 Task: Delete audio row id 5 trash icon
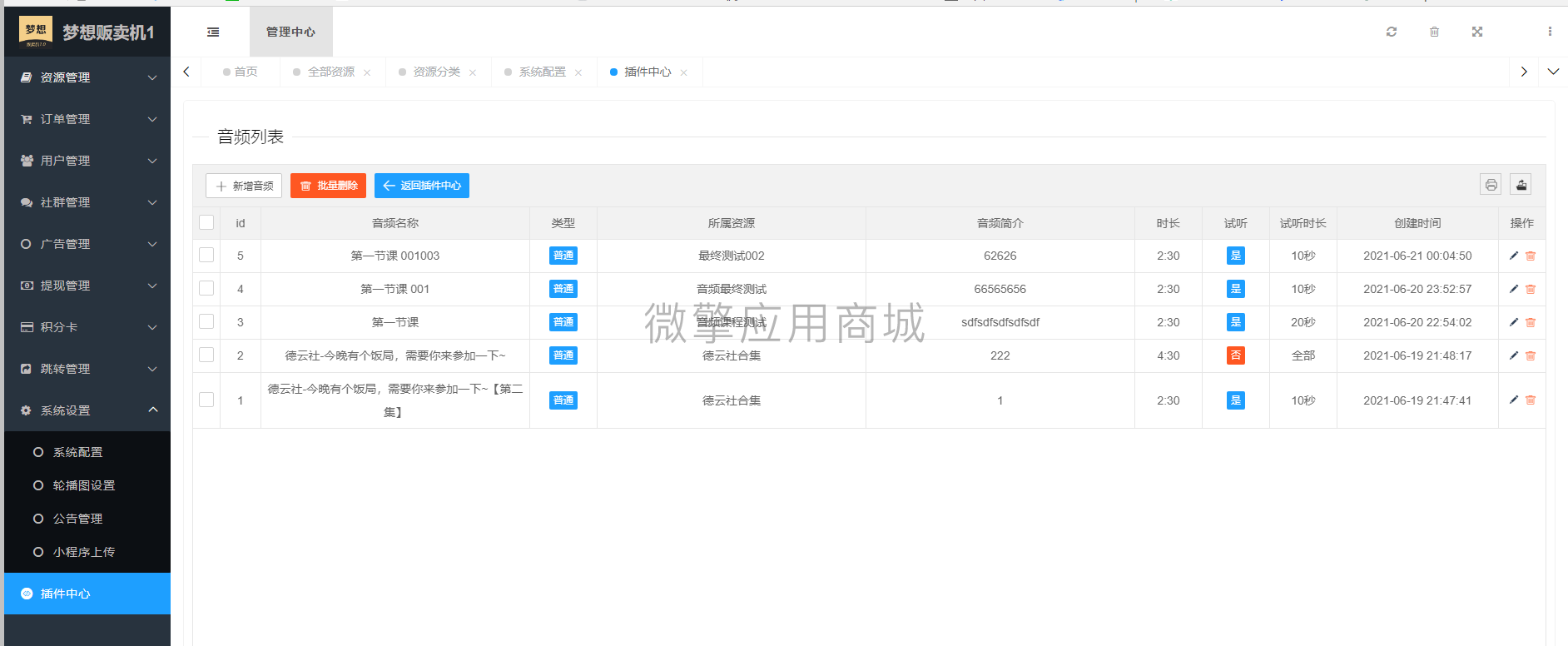(x=1531, y=256)
